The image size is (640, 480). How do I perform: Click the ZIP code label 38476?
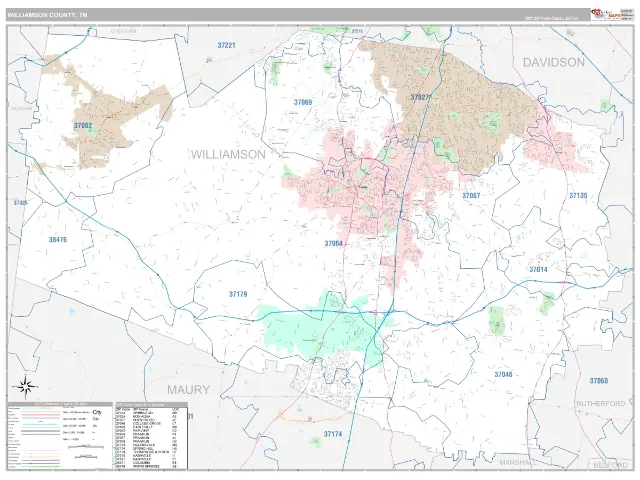point(58,240)
